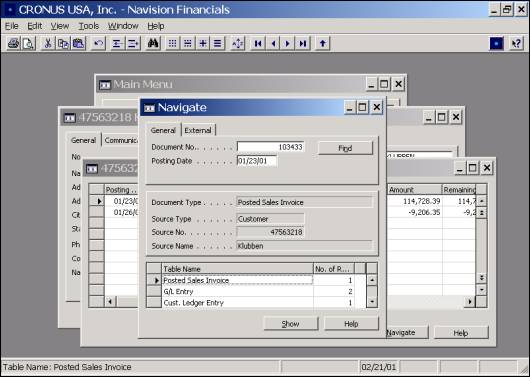Click the Cut scissors icon
530x377 pixels.
[x=48, y=44]
